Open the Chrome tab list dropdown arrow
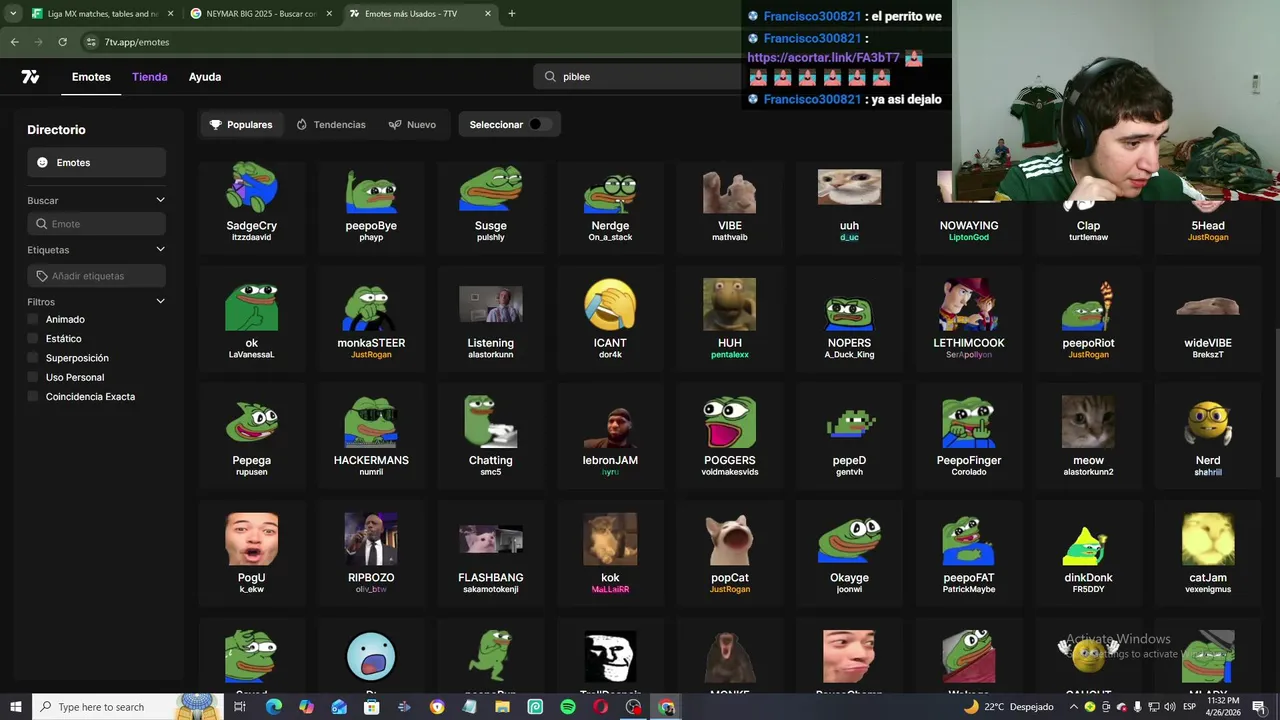This screenshot has height=720, width=1280. click(x=12, y=13)
